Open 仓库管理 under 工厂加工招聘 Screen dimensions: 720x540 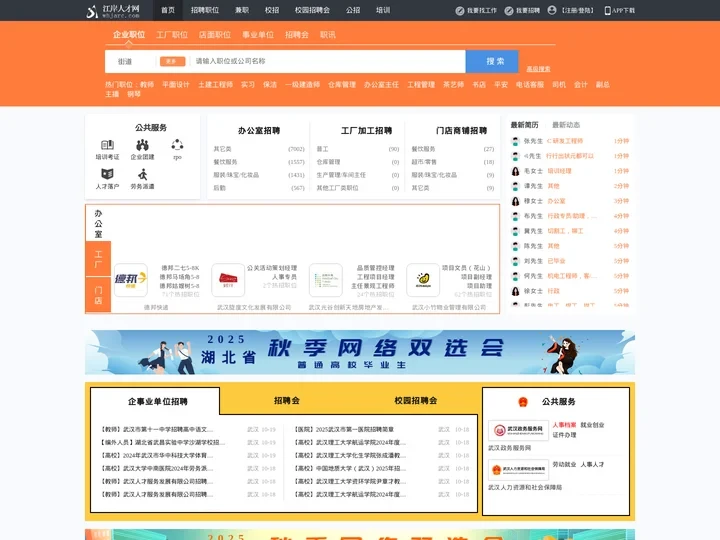pos(328,162)
